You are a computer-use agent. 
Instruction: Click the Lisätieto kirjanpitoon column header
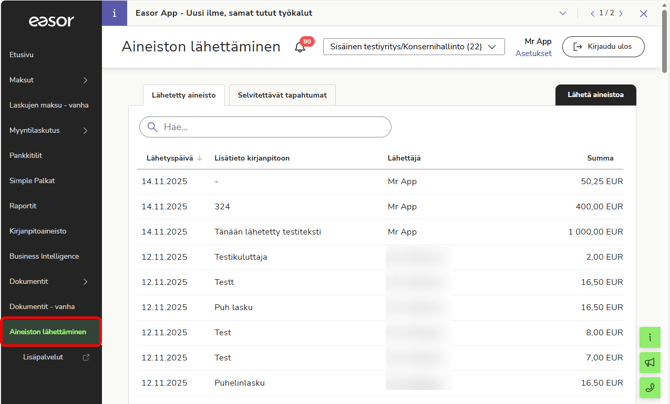[252, 158]
